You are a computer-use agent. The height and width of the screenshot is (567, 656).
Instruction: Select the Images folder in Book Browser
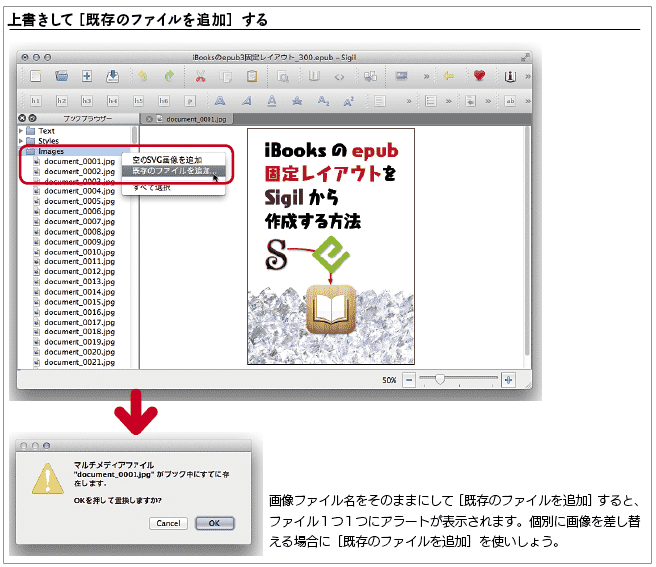click(51, 151)
